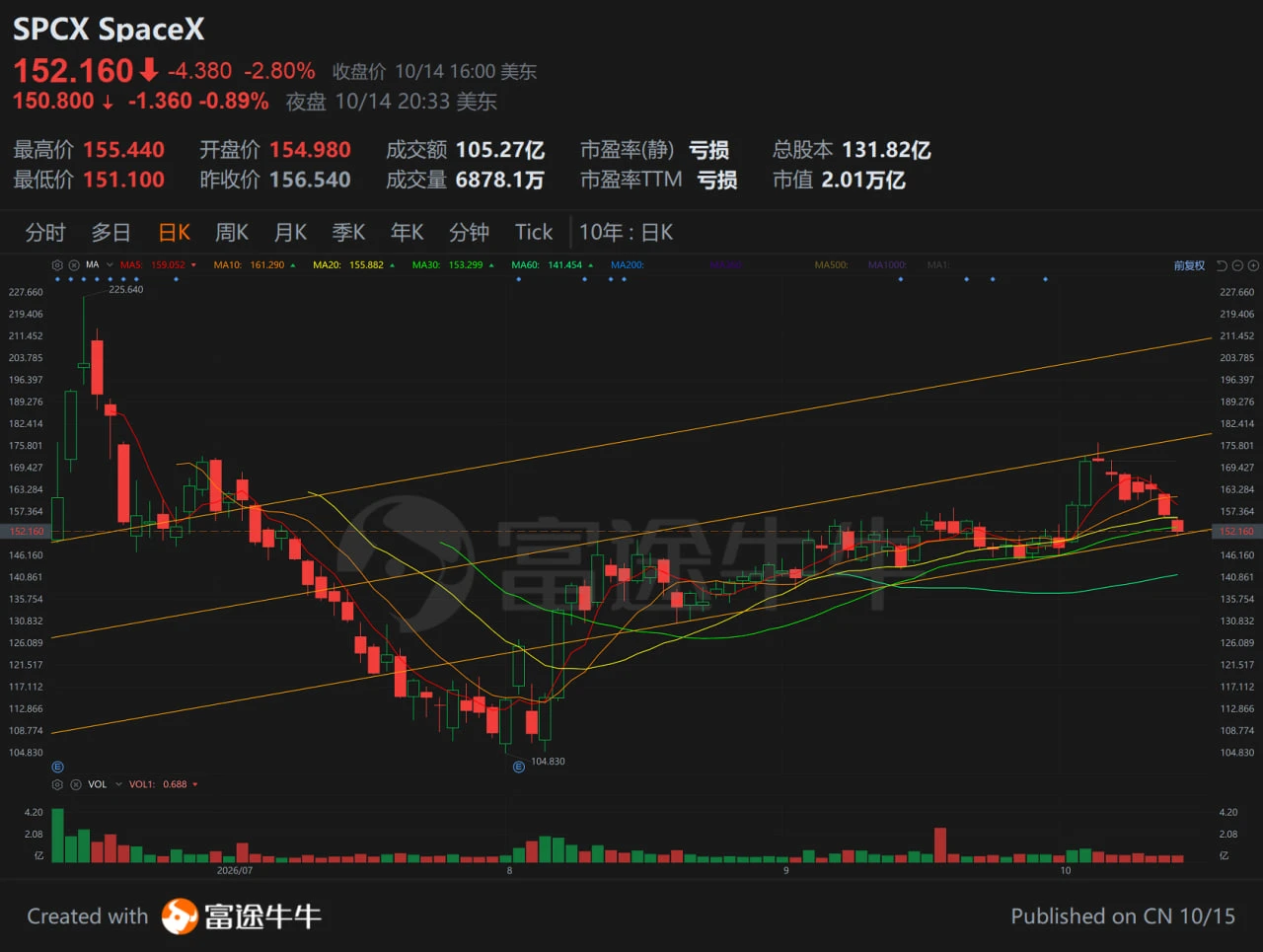Image resolution: width=1263 pixels, height=952 pixels.
Task: Switch to the 月K tab
Action: [290, 233]
